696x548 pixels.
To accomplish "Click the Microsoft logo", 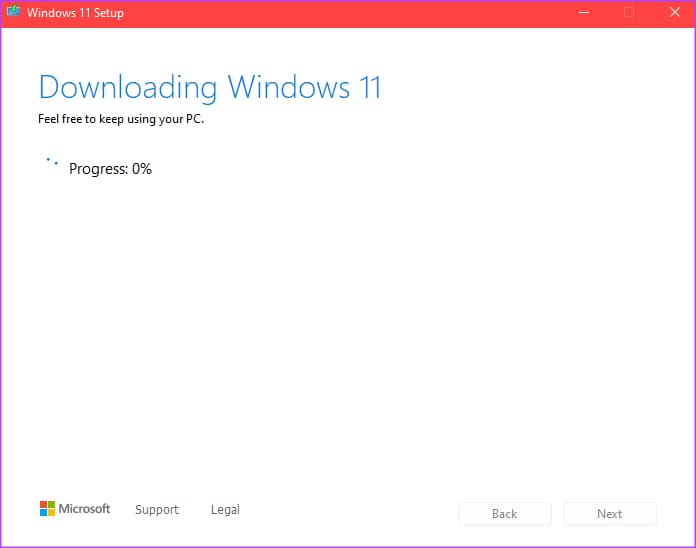I will tap(75, 509).
